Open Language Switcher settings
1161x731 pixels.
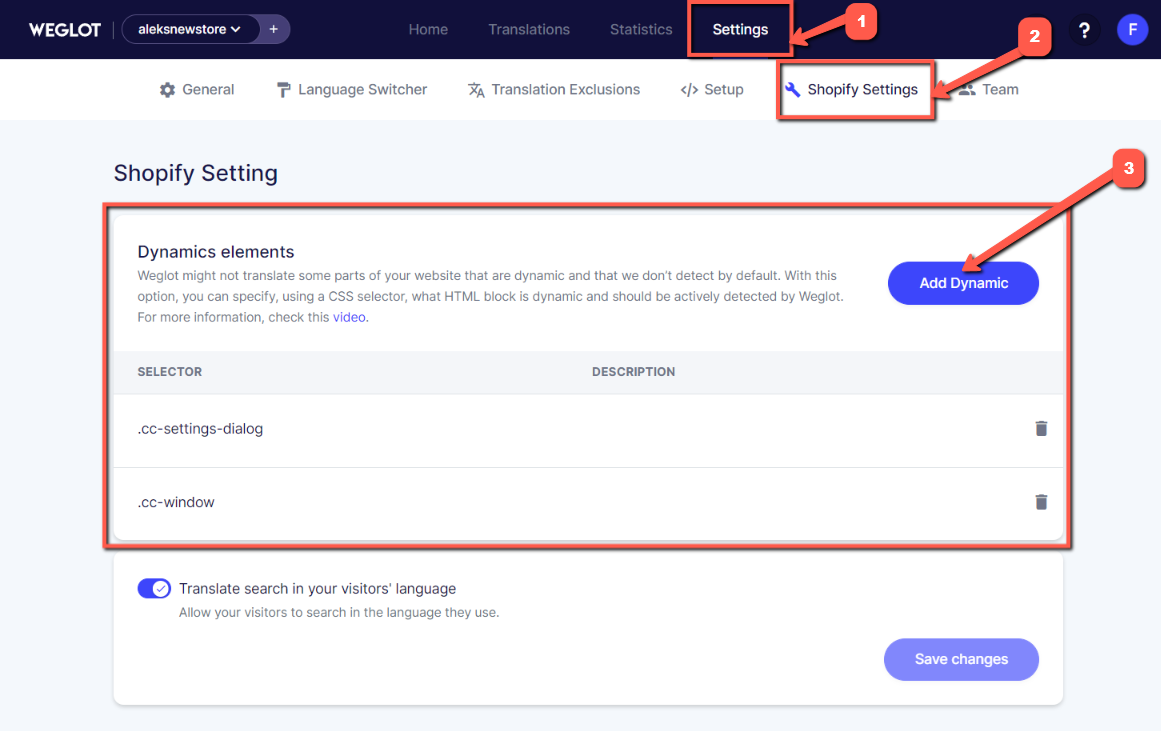coord(352,90)
